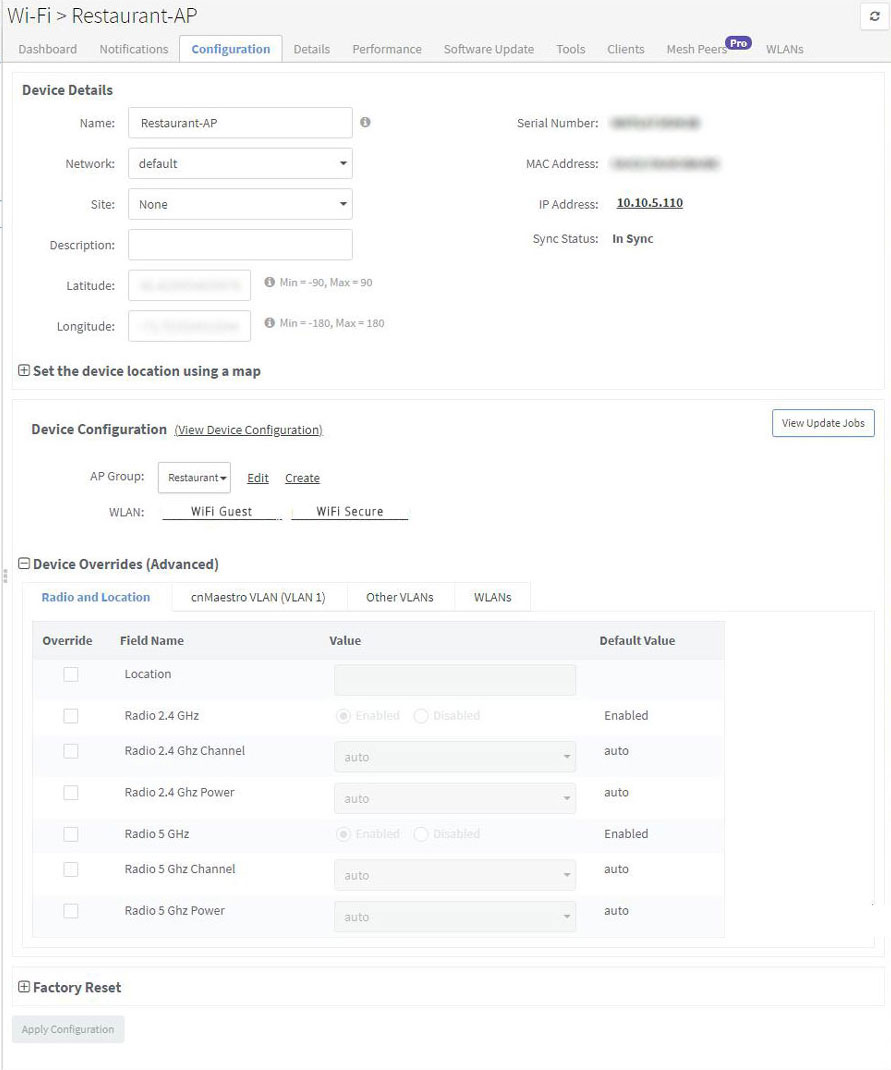This screenshot has width=891, height=1070.
Task: Click the Apply Configuration button
Action: (x=68, y=1029)
